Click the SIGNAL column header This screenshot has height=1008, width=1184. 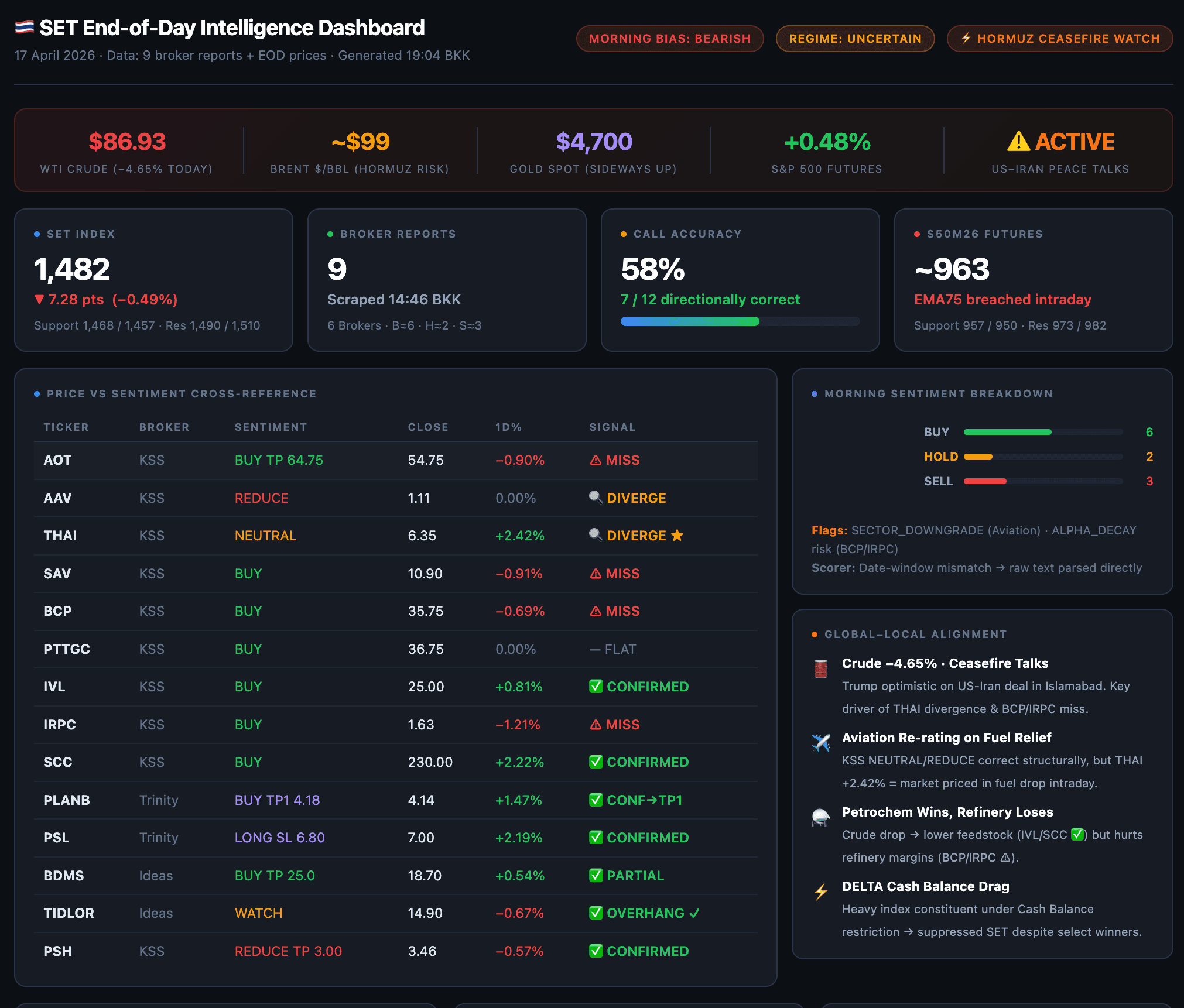pyautogui.click(x=612, y=427)
